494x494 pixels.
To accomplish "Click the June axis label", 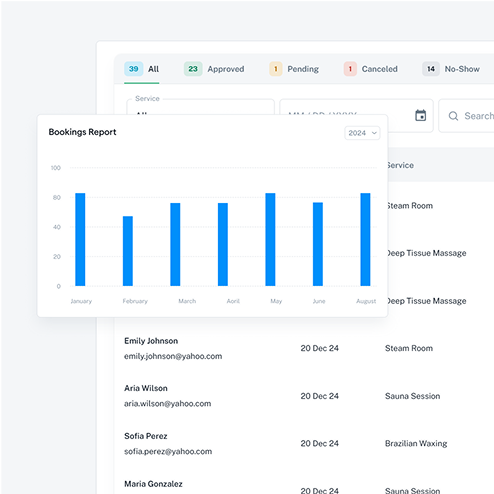I will (x=319, y=301).
